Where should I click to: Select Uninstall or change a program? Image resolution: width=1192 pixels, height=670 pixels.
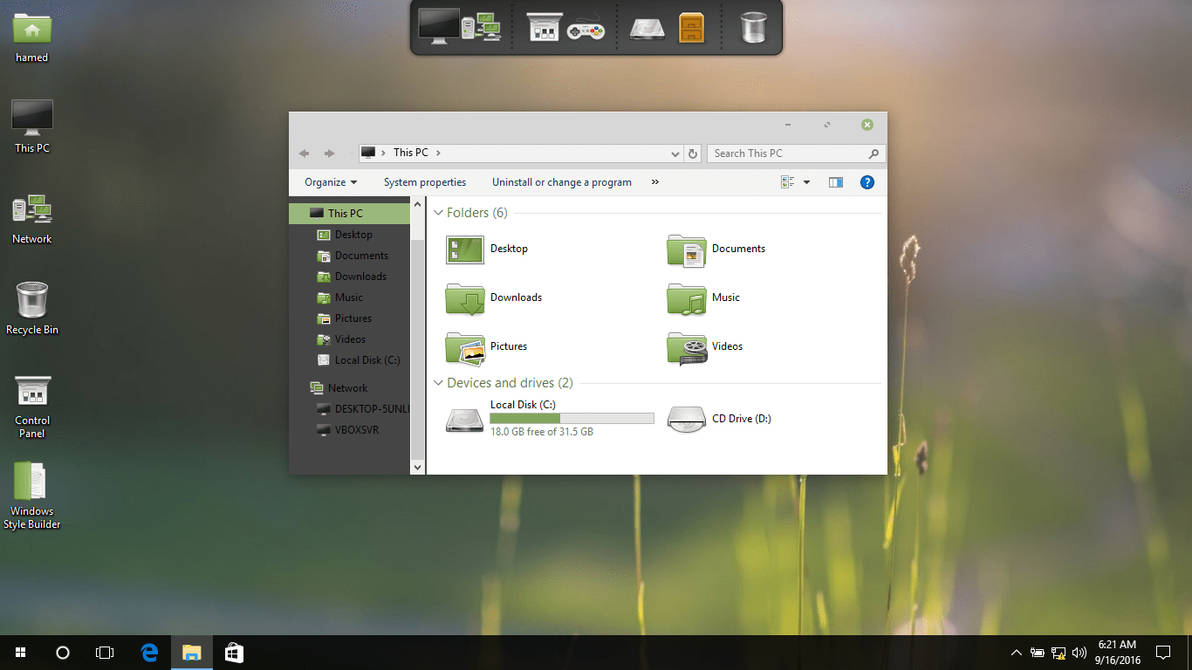click(561, 182)
